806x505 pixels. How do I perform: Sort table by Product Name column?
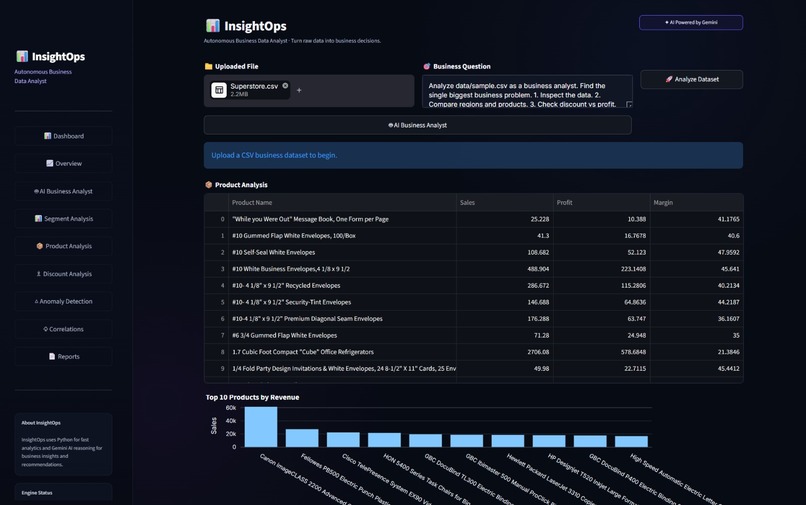(342, 203)
